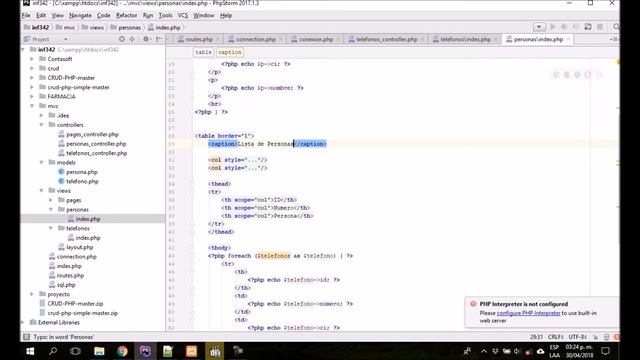Switch to telefonos_controller.php tab
Screen dimensions: 640x360
[x=386, y=39]
